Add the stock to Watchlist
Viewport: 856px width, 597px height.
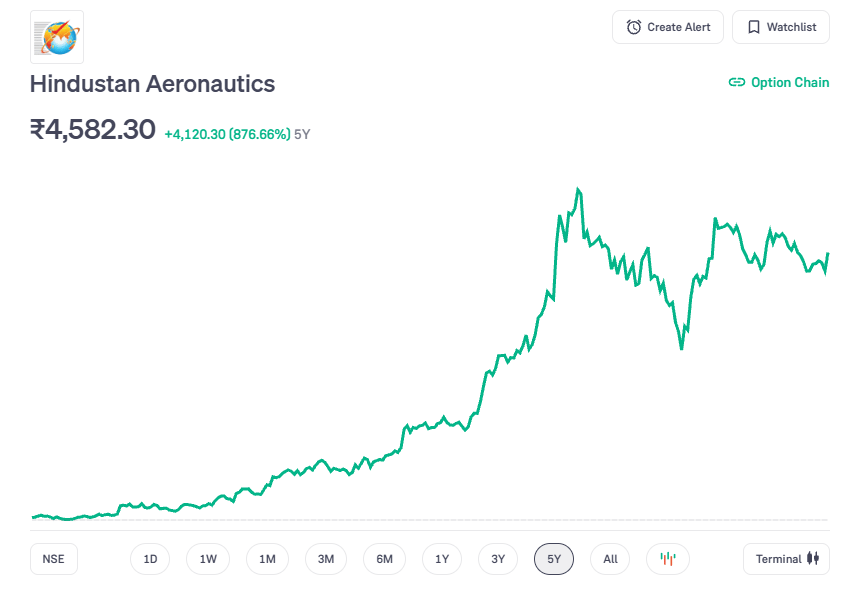point(780,27)
